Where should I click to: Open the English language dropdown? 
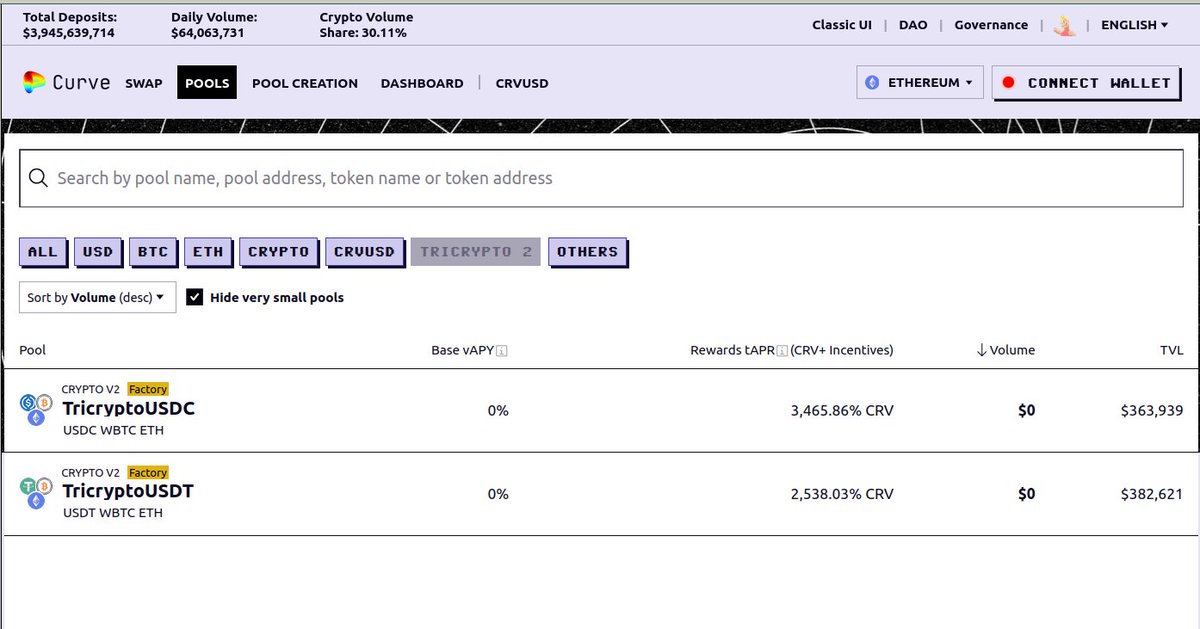click(x=1134, y=25)
